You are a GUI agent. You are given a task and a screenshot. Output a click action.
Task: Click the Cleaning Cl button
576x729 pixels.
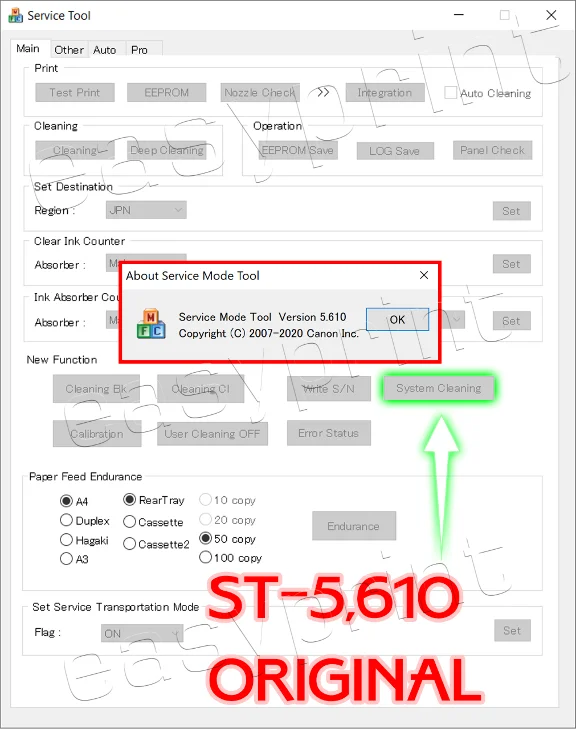pyautogui.click(x=200, y=389)
